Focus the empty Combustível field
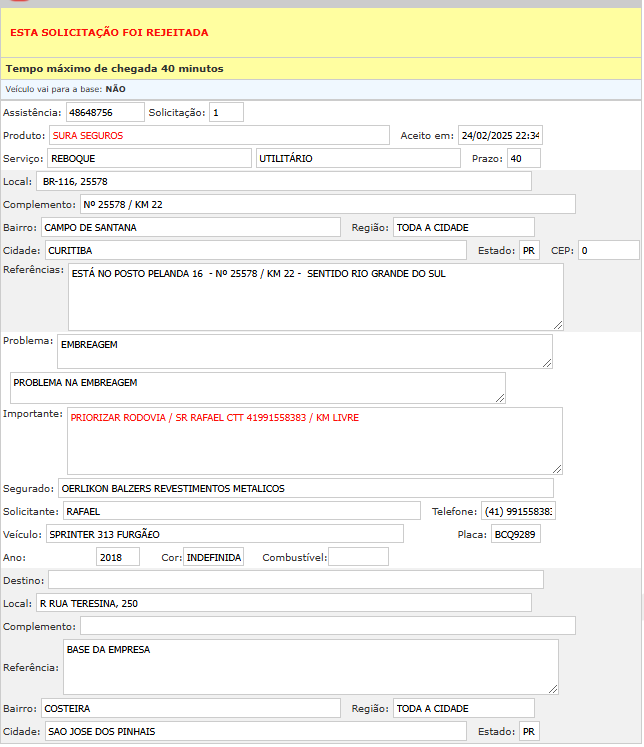644x747 pixels. 358,557
